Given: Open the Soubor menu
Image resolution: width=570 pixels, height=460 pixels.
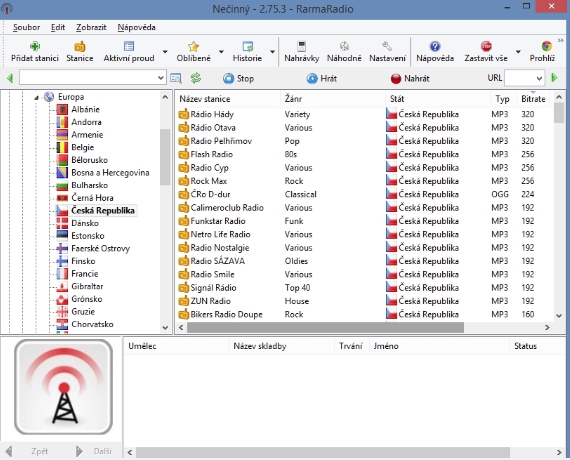Looking at the screenshot, I should coord(26,27).
